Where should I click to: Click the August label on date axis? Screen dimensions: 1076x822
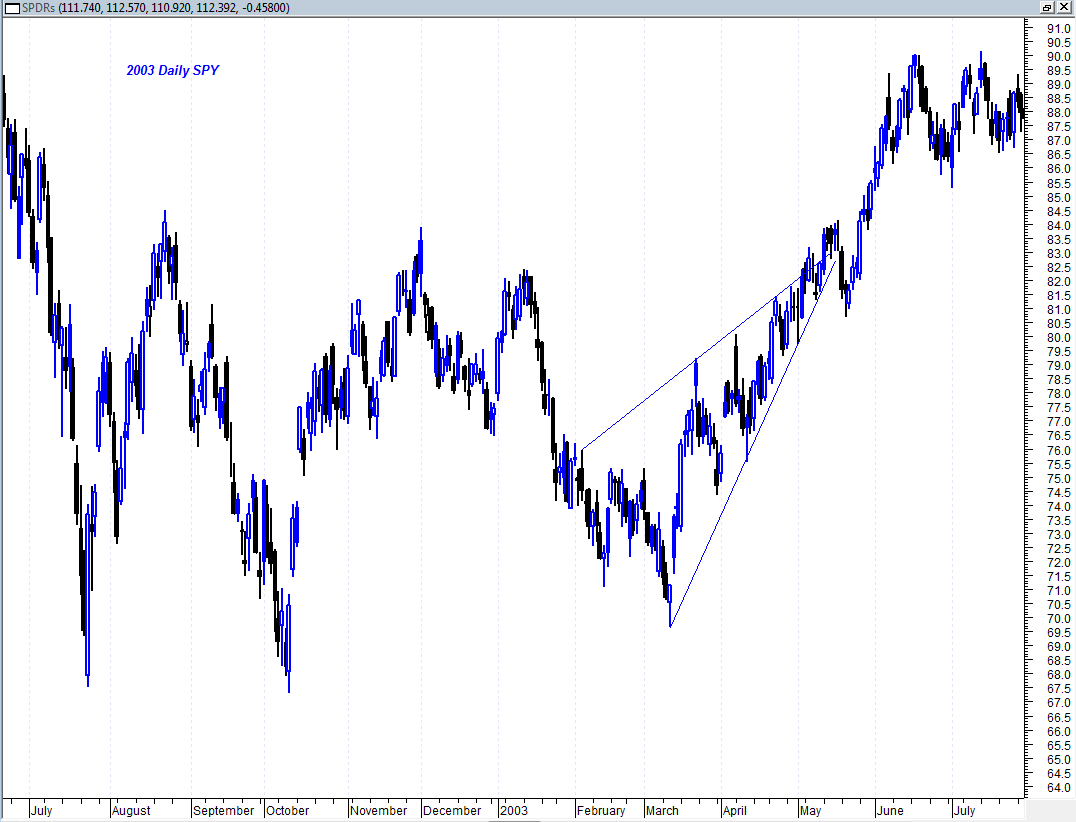pos(131,810)
